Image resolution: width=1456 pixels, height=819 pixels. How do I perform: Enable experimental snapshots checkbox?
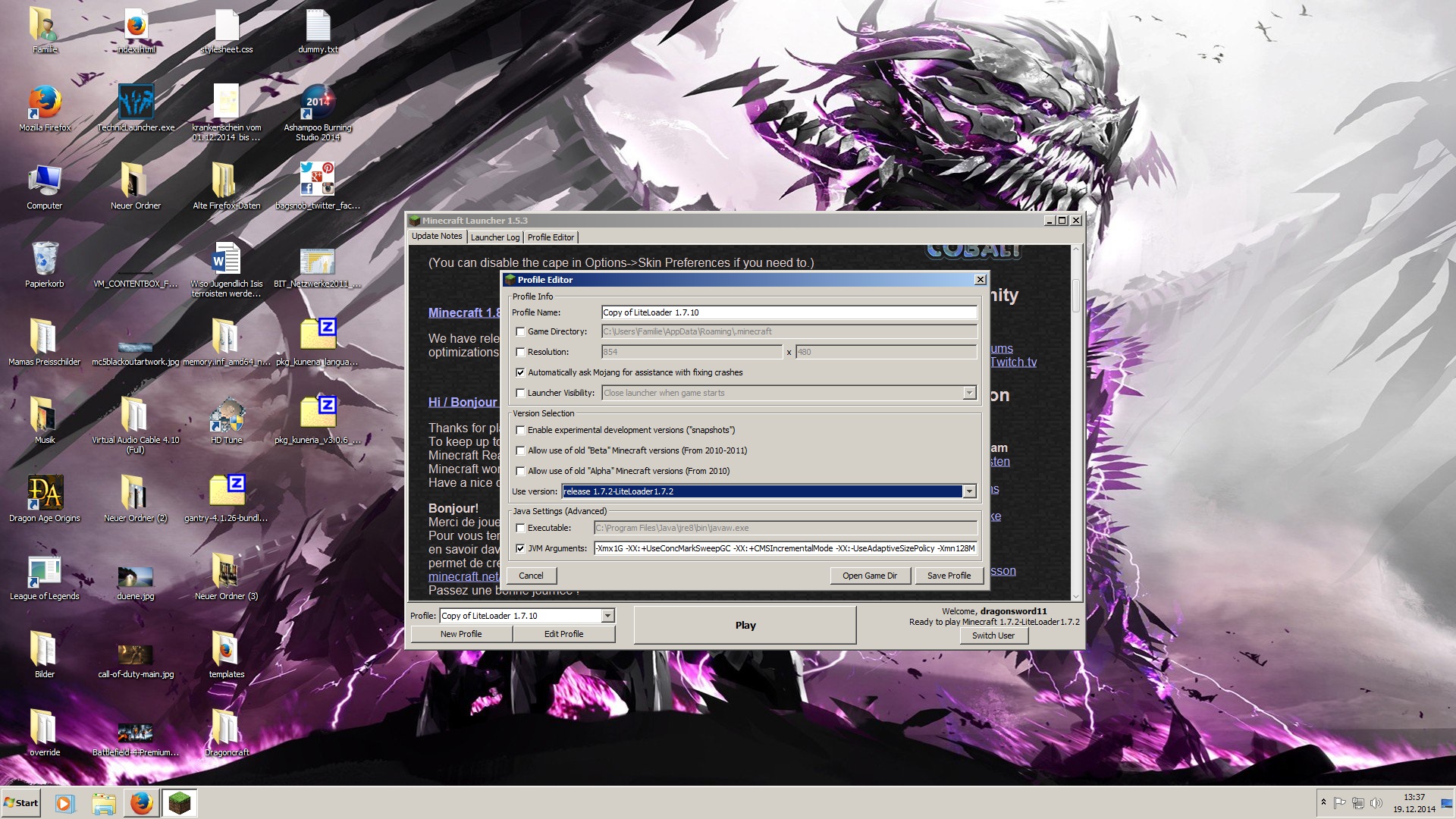coord(520,430)
